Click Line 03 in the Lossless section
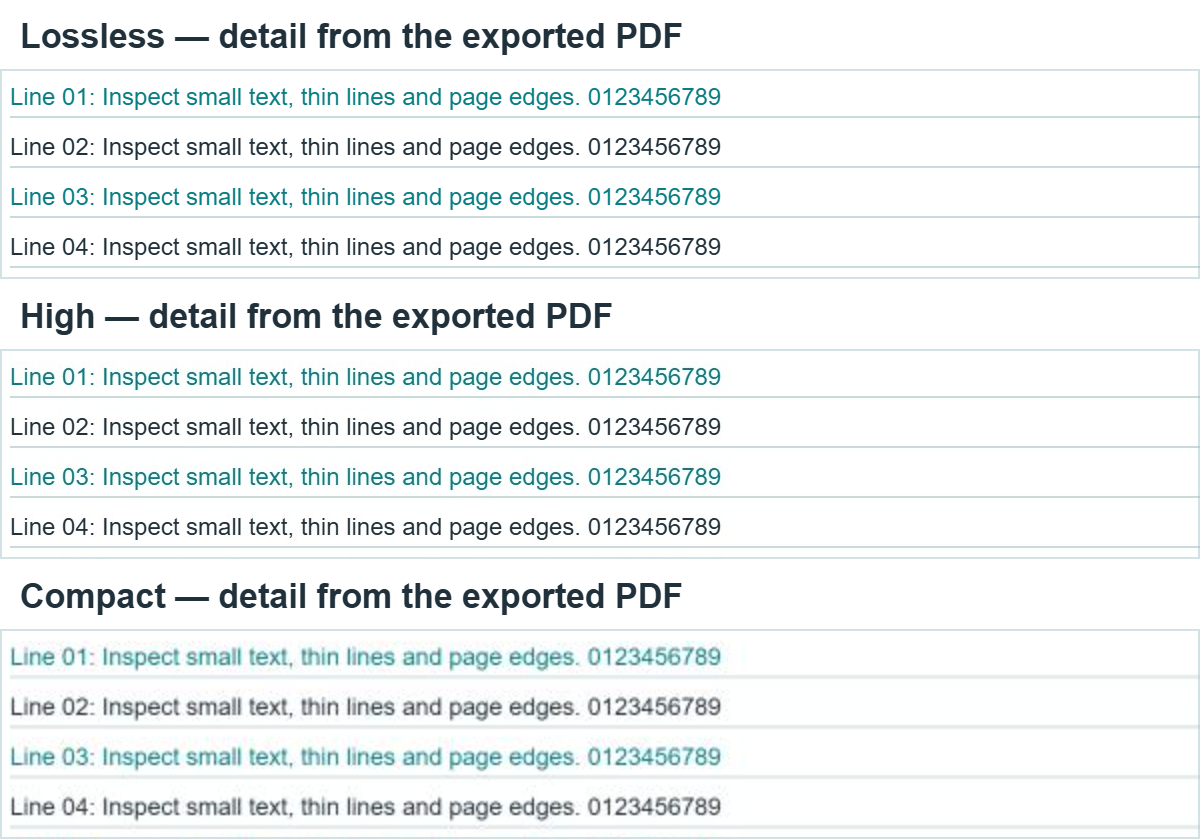Screen dimensions: 1200x840 pos(365,197)
